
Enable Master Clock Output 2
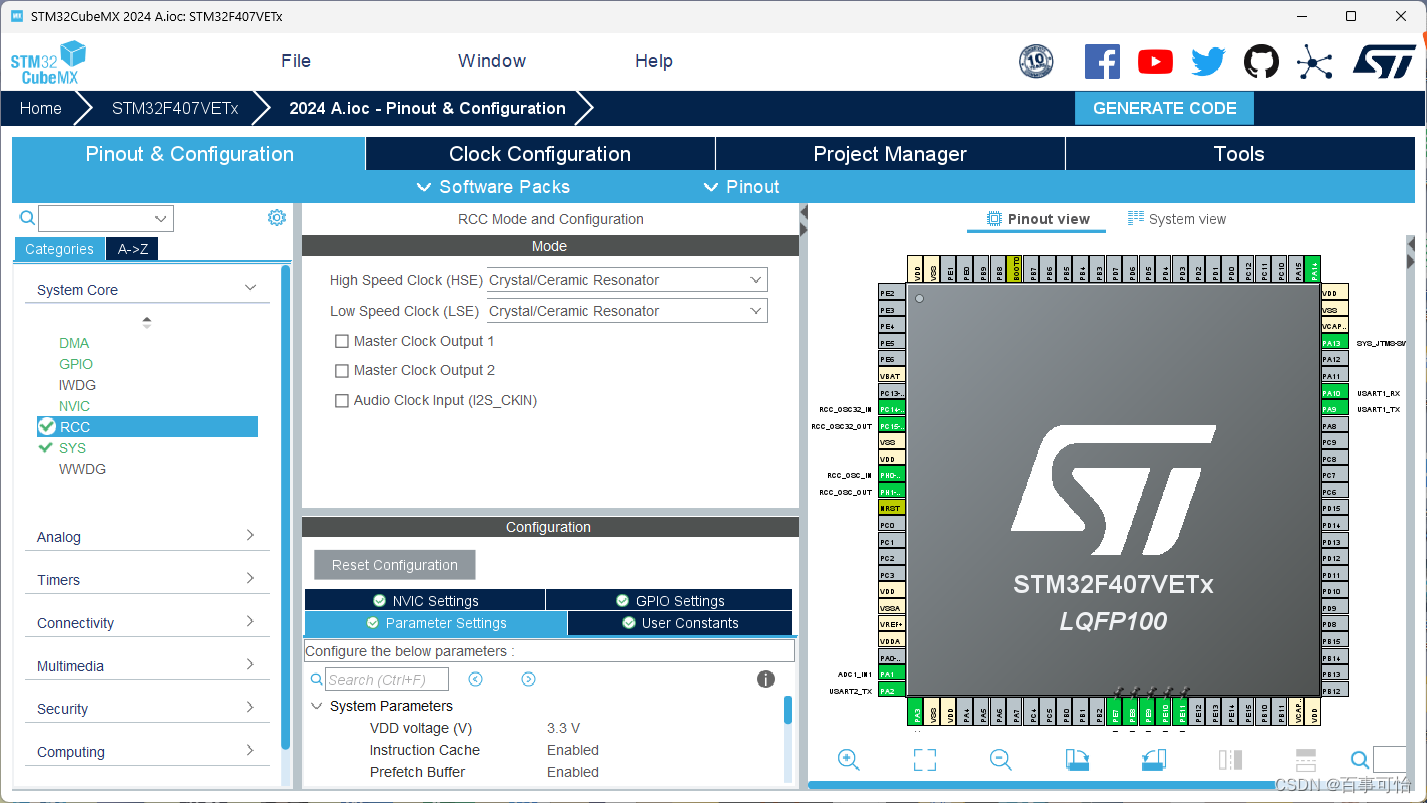(341, 370)
